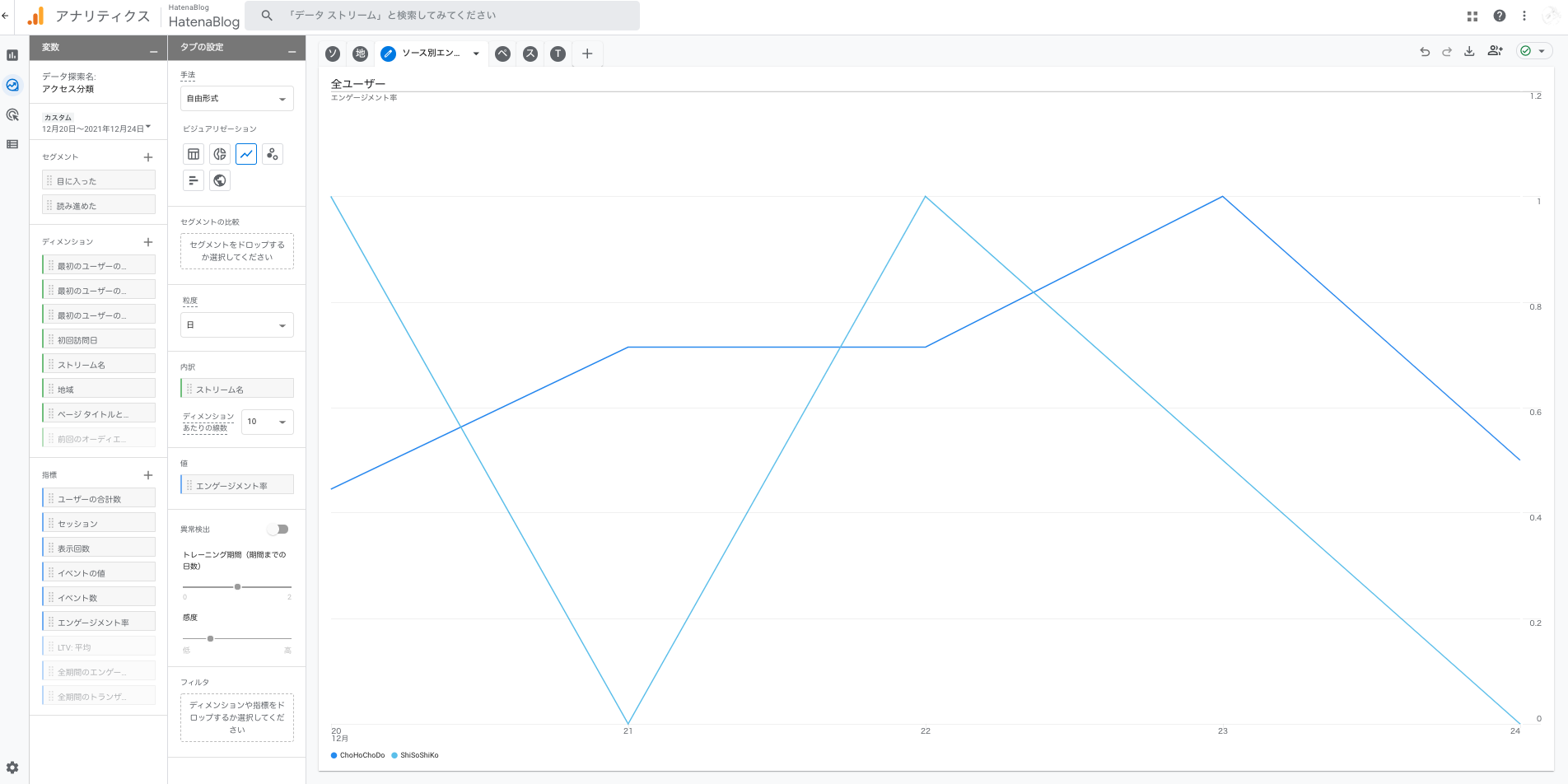Select geo map visualization icon

tap(220, 180)
